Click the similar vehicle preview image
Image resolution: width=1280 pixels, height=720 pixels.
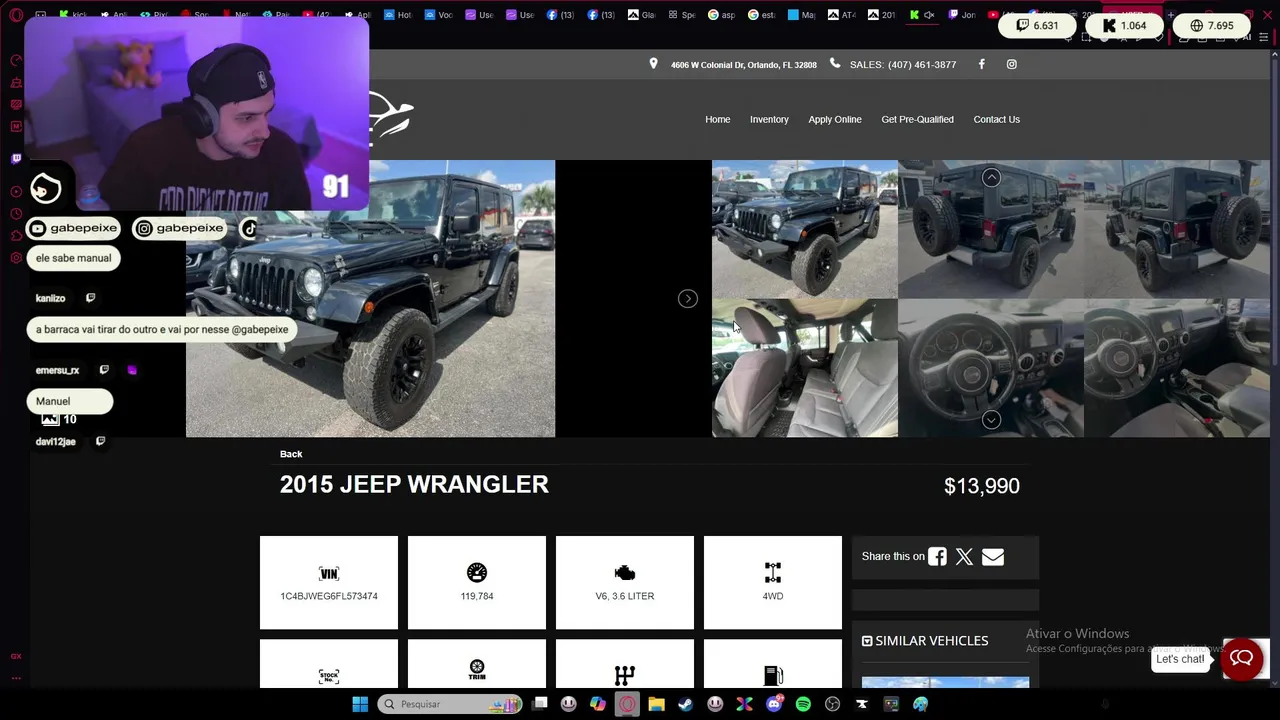pyautogui.click(x=945, y=682)
